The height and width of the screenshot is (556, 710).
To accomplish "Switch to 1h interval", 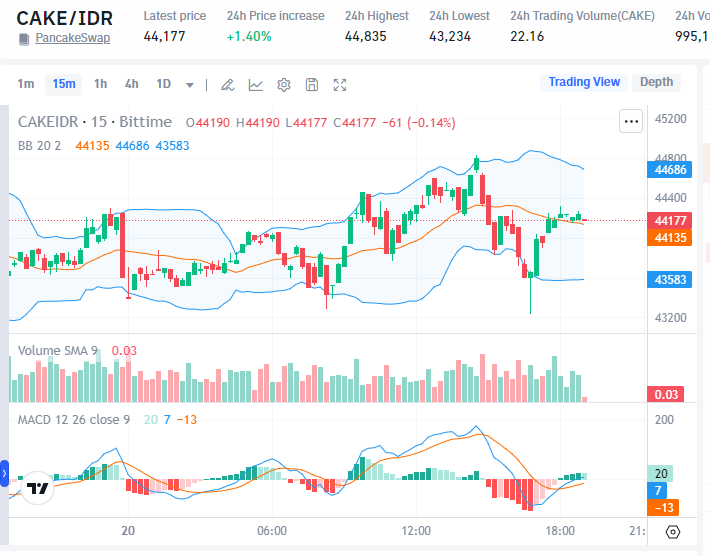I will [101, 84].
